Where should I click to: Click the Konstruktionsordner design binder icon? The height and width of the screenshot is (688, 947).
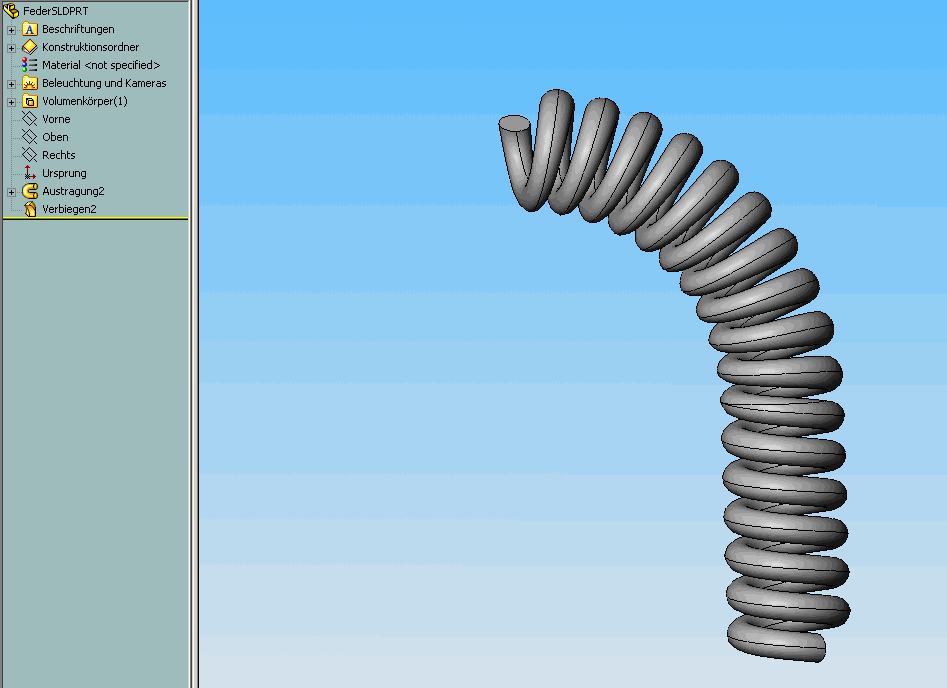point(28,46)
